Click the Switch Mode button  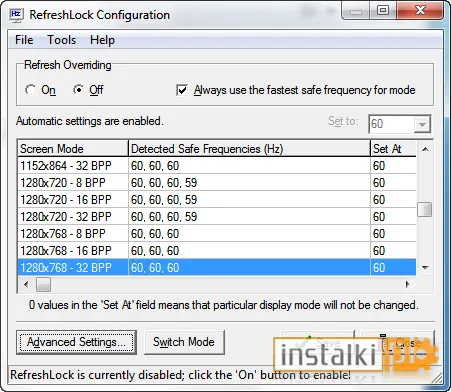tap(184, 342)
